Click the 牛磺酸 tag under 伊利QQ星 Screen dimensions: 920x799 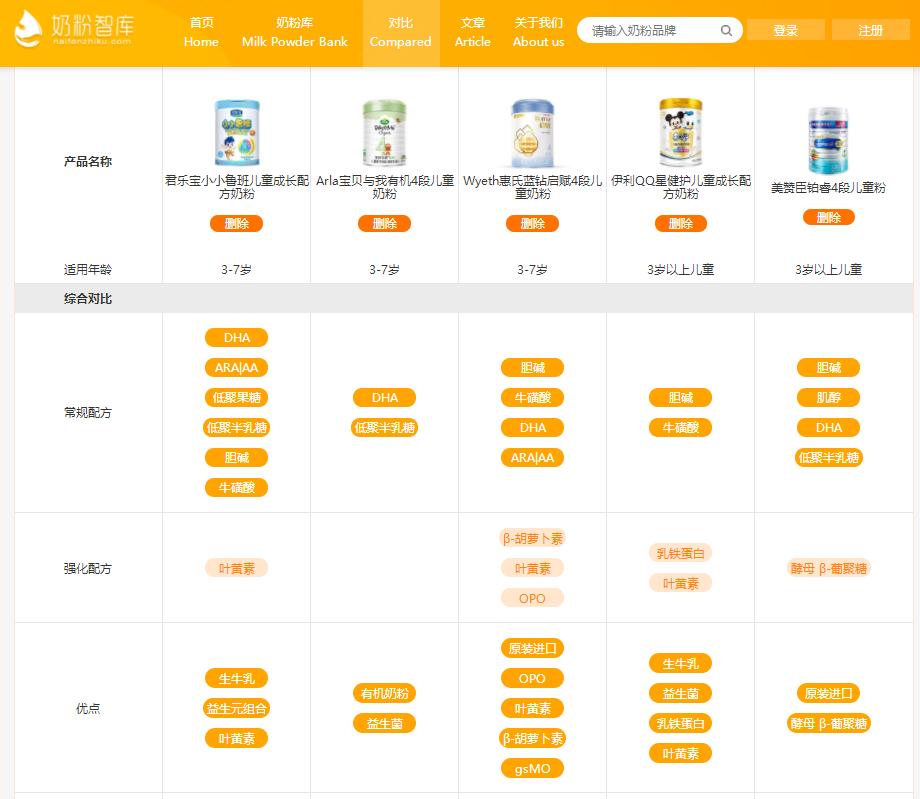pyautogui.click(x=680, y=427)
